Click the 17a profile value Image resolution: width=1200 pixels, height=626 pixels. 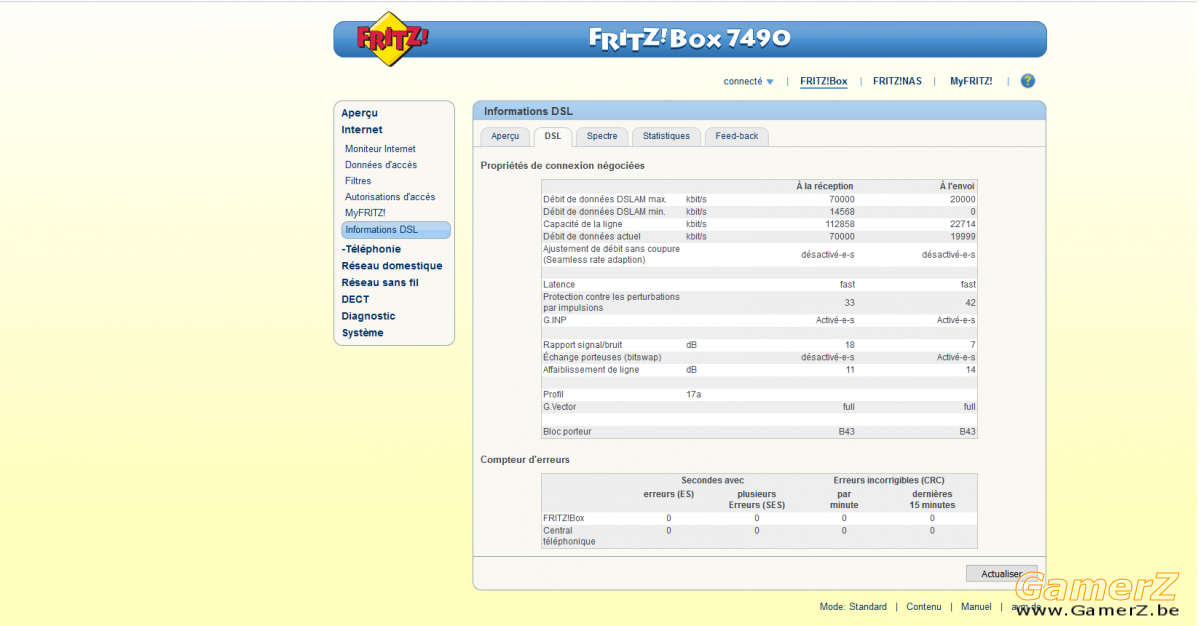coord(693,394)
